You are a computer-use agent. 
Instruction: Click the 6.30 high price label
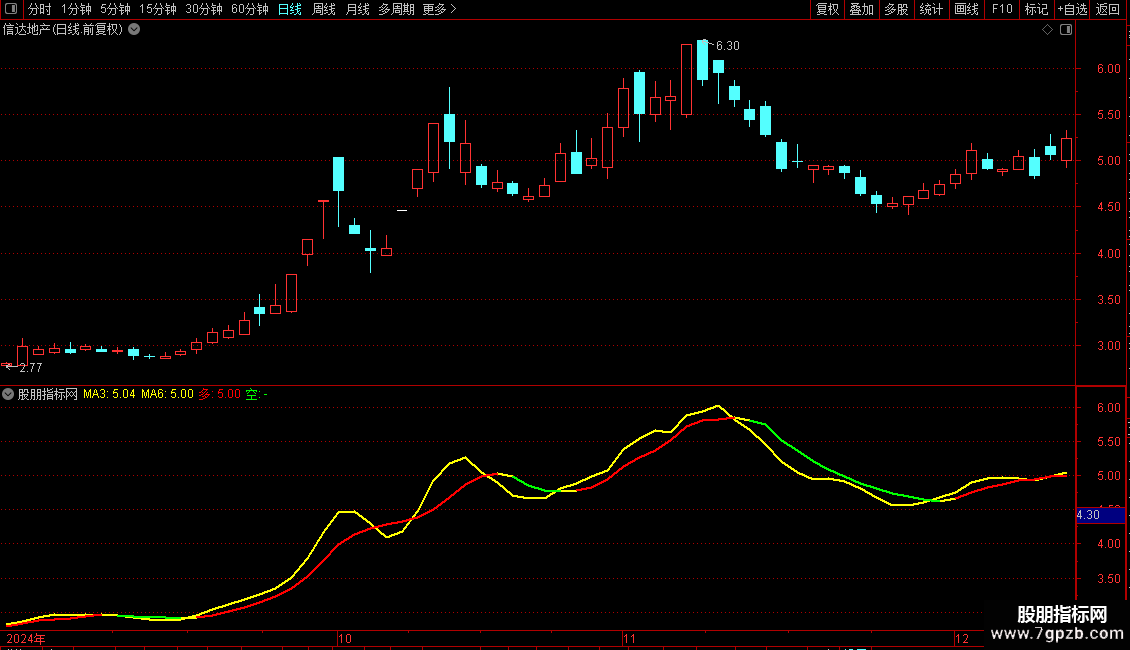pos(728,45)
